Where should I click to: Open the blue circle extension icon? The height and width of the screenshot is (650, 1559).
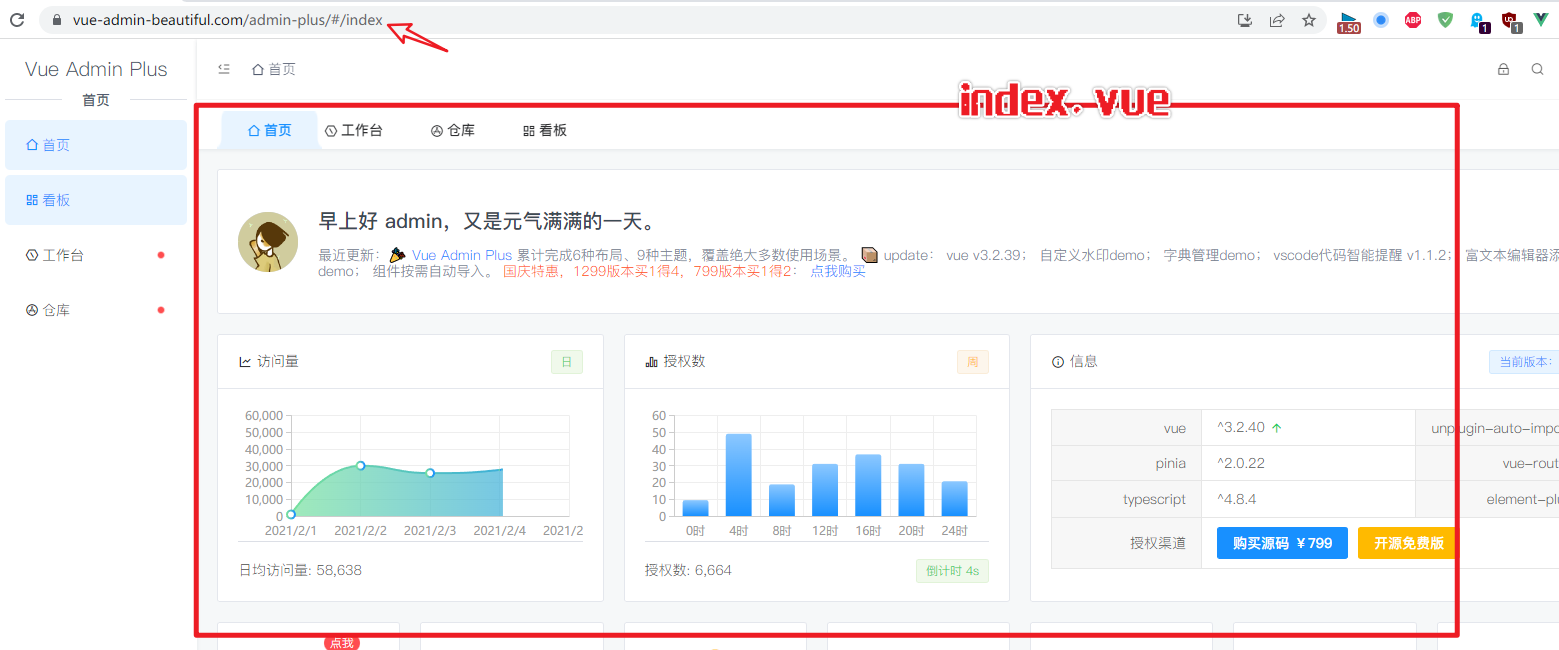coord(1381,20)
